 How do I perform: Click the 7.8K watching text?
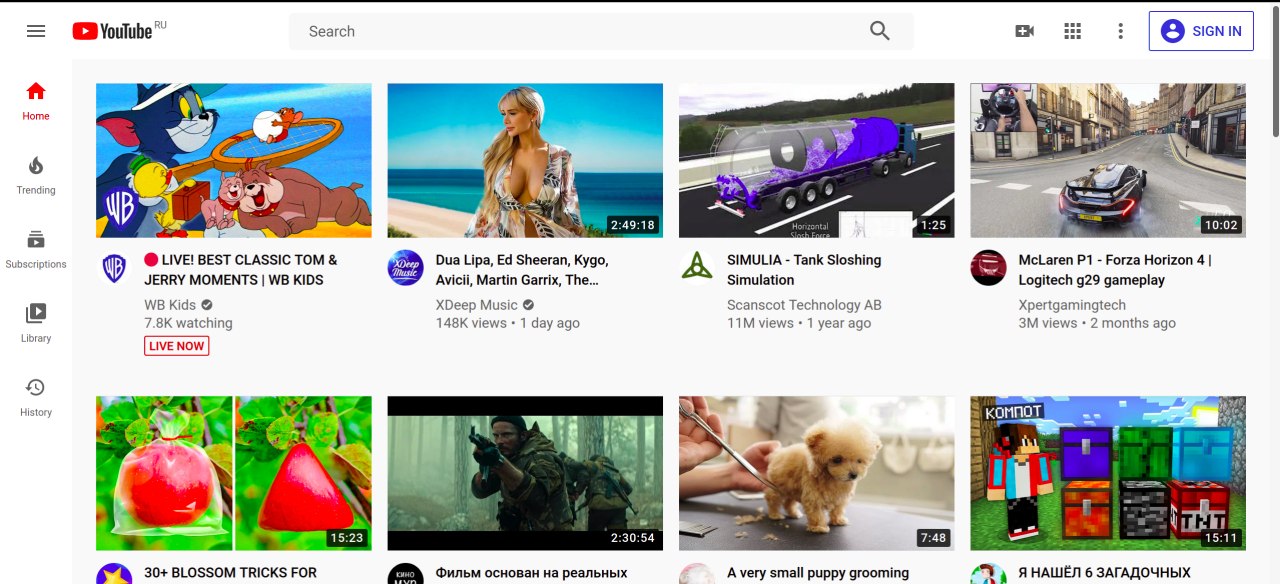click(x=188, y=323)
